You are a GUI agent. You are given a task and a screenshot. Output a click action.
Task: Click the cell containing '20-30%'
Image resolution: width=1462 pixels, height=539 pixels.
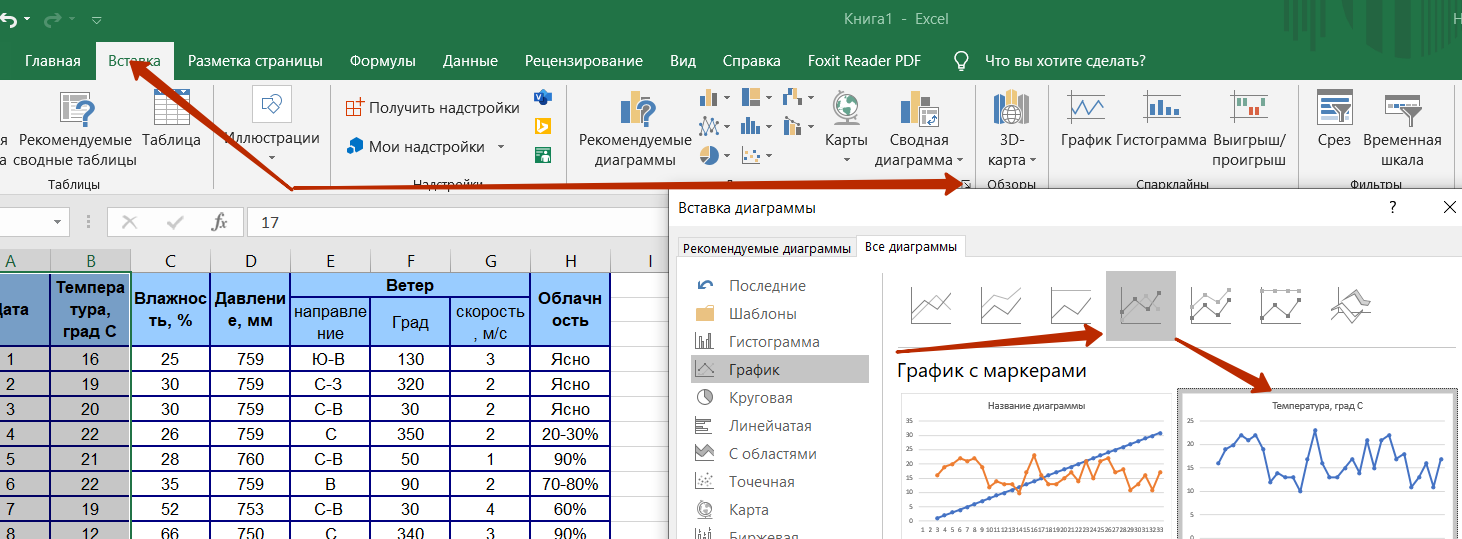pyautogui.click(x=570, y=434)
